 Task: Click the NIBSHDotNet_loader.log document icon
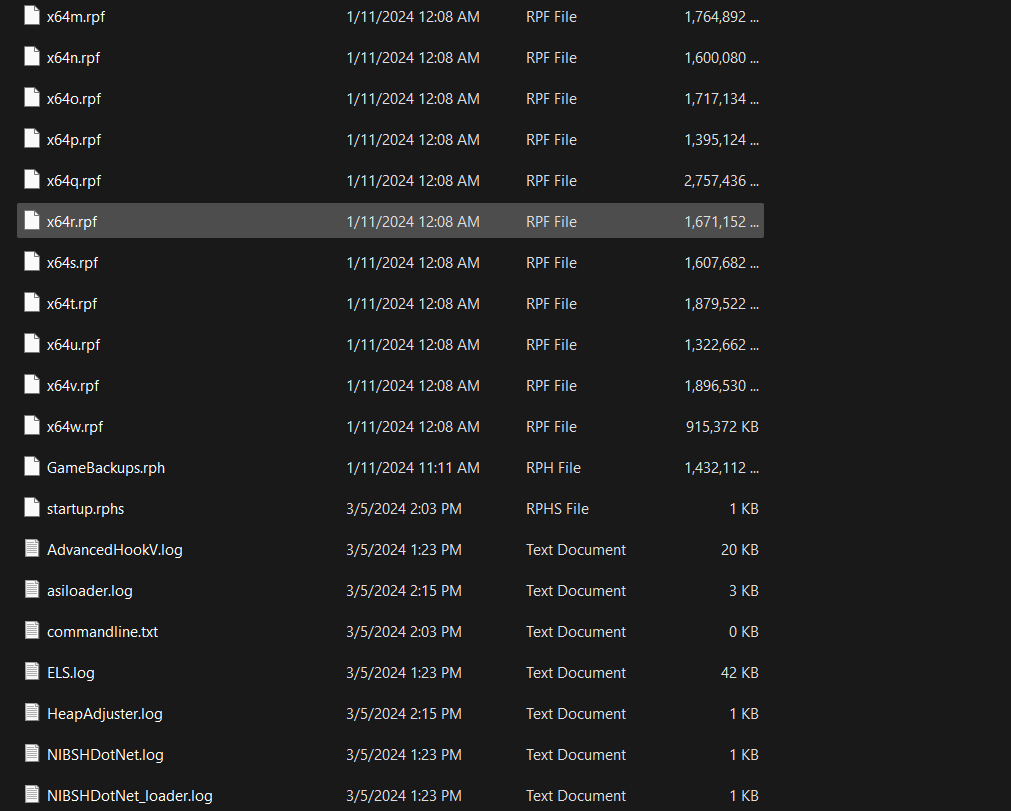(32, 795)
